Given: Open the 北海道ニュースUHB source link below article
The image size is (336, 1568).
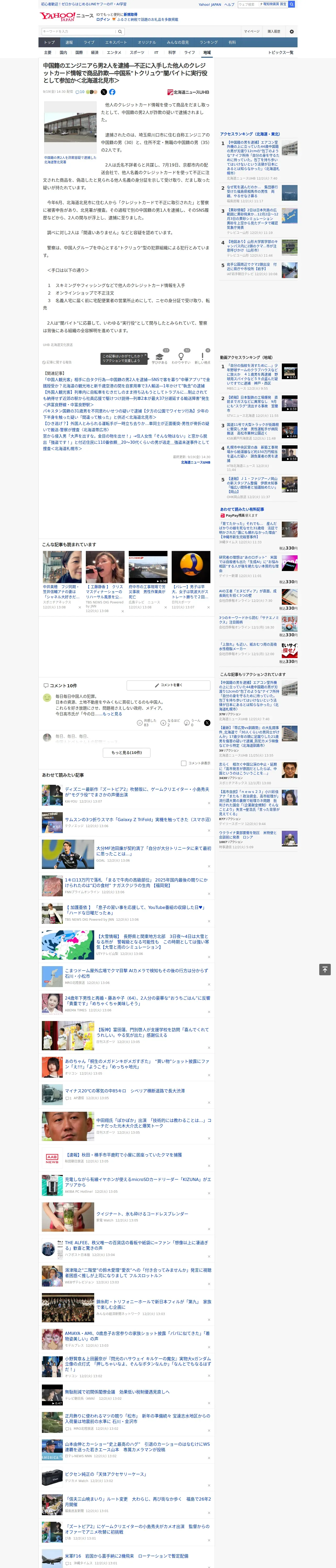Looking at the screenshot, I should coord(195,462).
